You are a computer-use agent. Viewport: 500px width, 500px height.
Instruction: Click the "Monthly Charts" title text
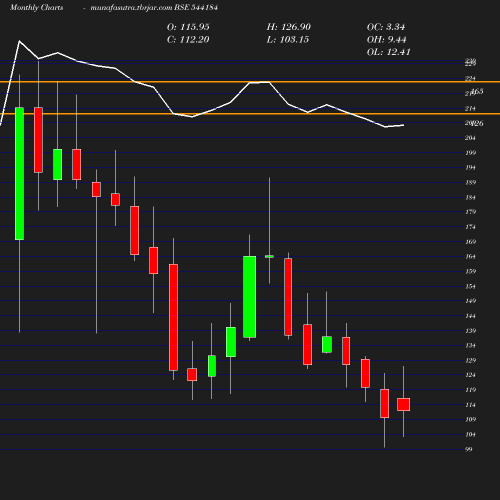(x=37, y=8)
